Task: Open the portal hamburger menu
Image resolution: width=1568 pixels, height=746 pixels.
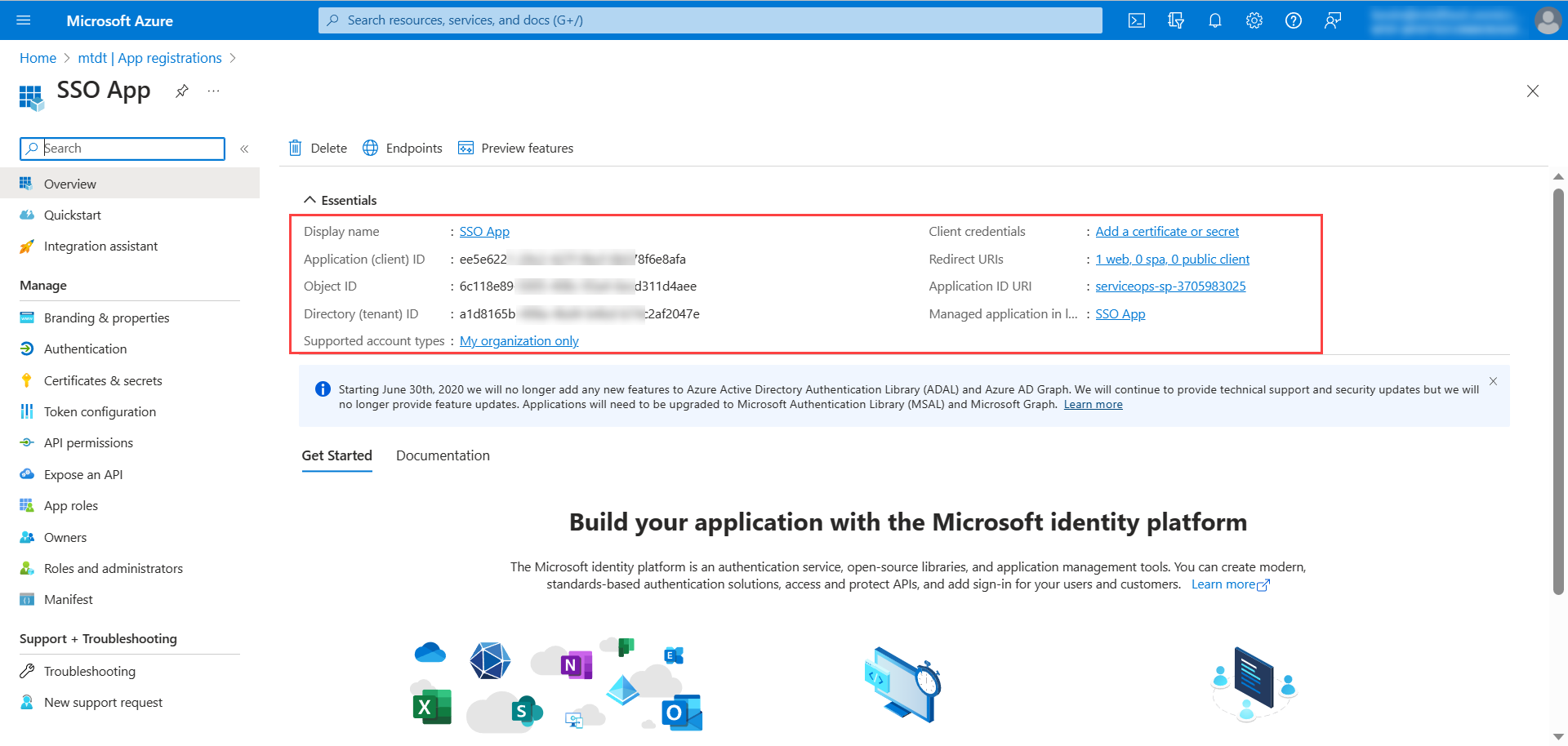Action: pyautogui.click(x=23, y=20)
